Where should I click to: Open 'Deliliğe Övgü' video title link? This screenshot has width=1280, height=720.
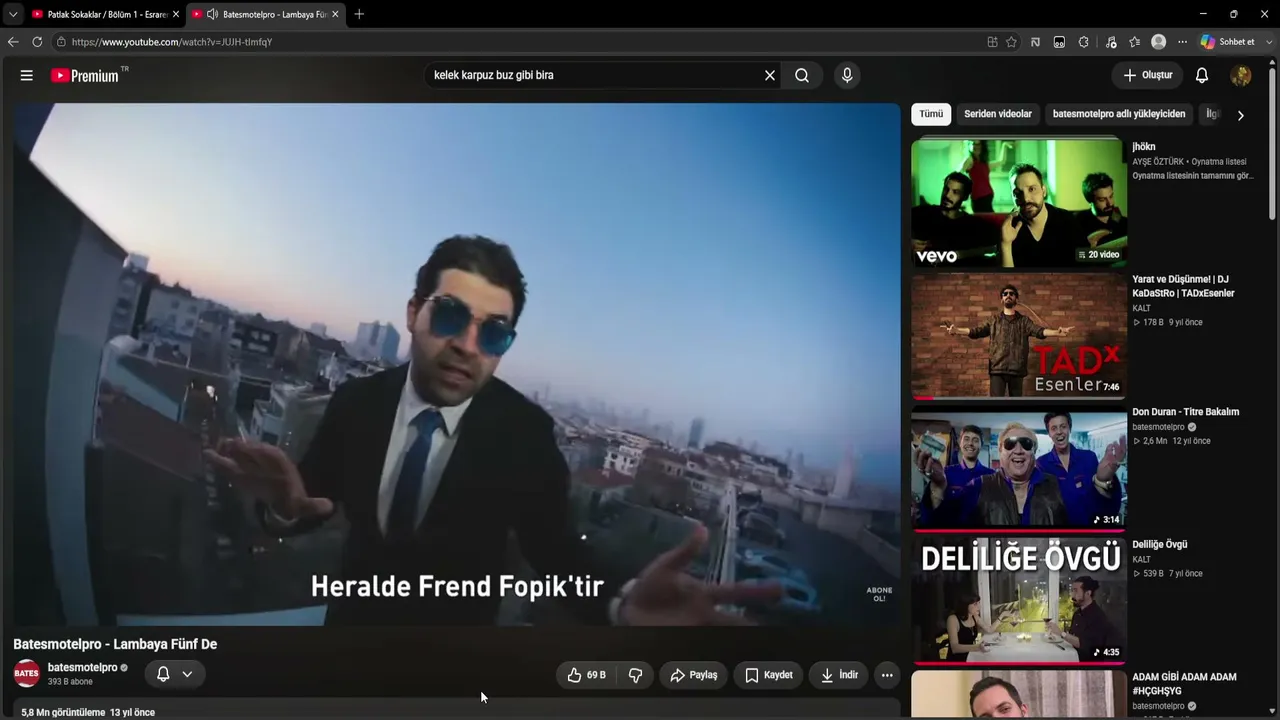coord(1159,545)
